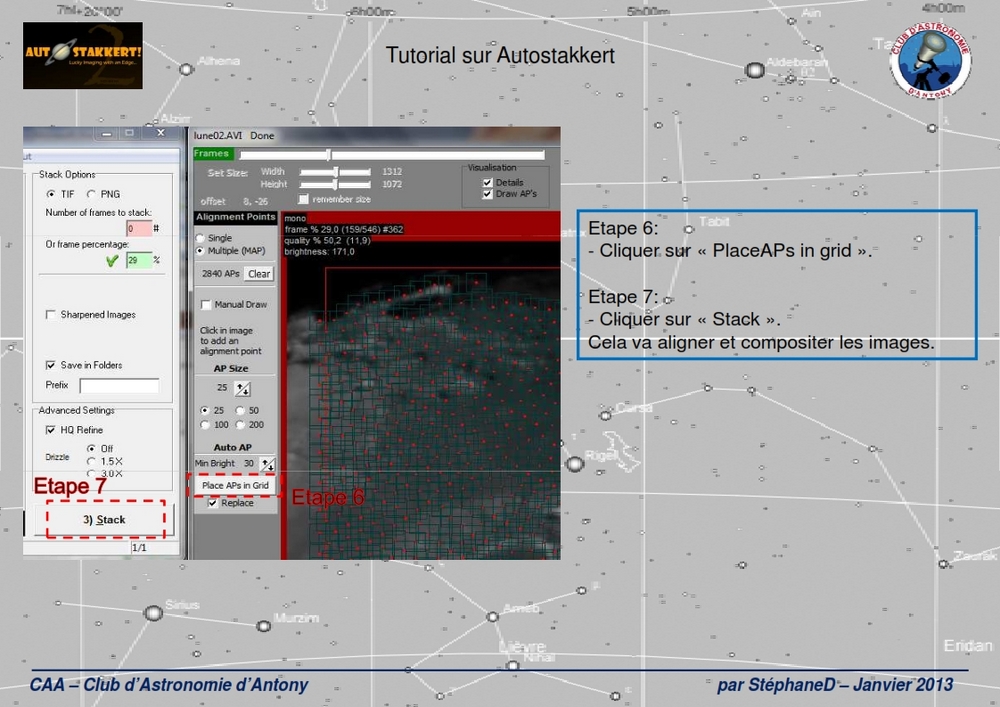The height and width of the screenshot is (707, 1000).
Task: Toggle the remember size checkbox
Action: (x=304, y=199)
